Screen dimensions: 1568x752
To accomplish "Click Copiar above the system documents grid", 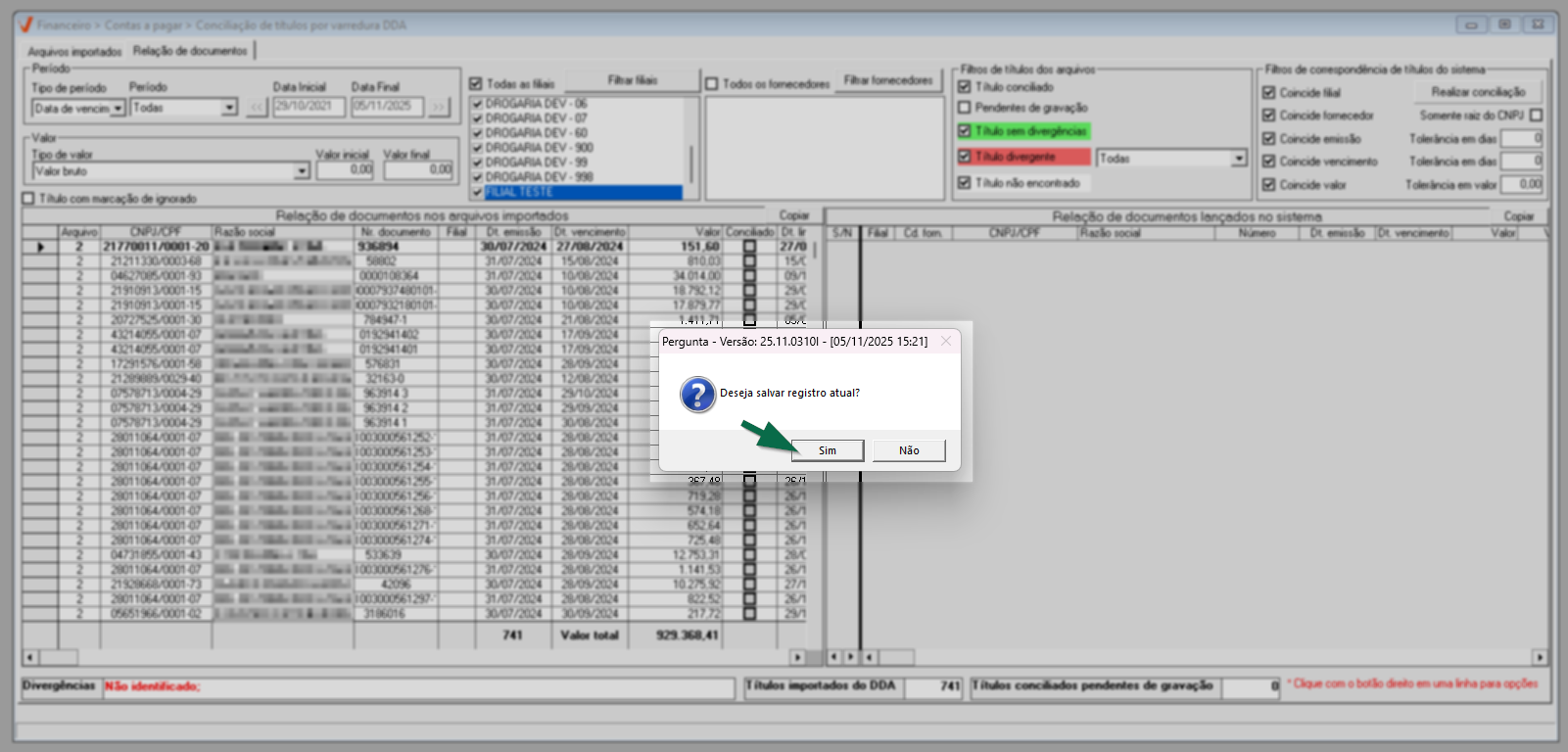I will (1519, 216).
